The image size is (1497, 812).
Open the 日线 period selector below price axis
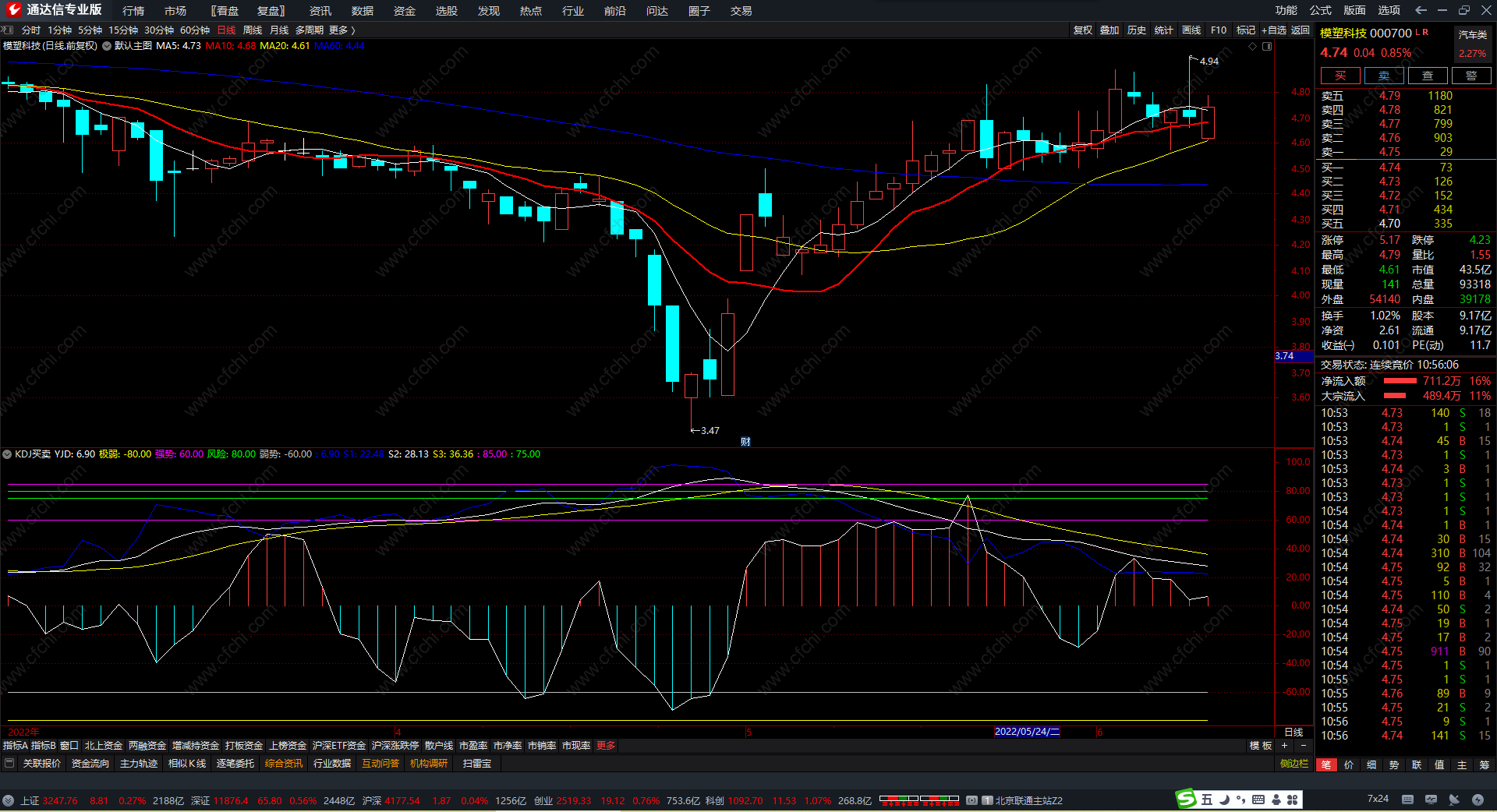[x=1294, y=732]
